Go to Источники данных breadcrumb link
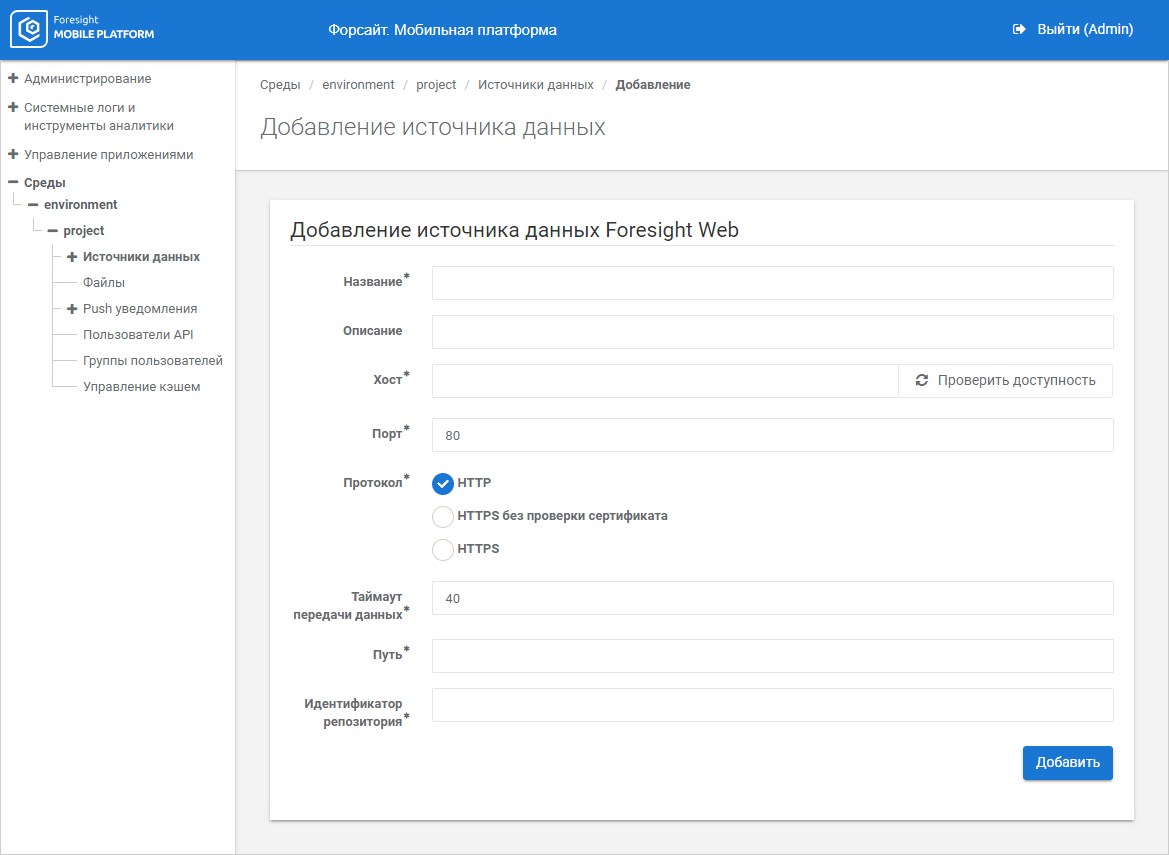The image size is (1169, 855). point(535,85)
